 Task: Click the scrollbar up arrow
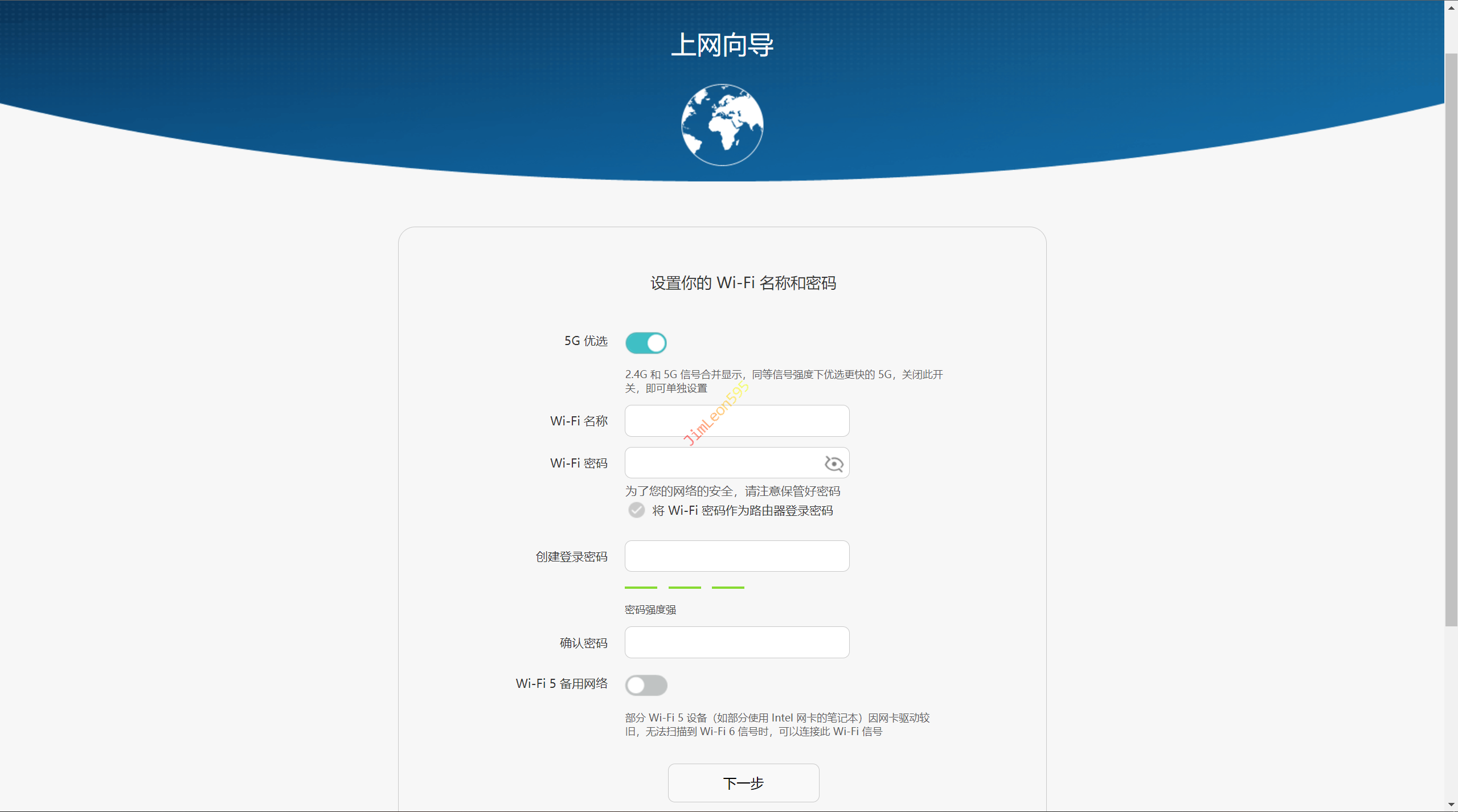tap(1451, 7)
